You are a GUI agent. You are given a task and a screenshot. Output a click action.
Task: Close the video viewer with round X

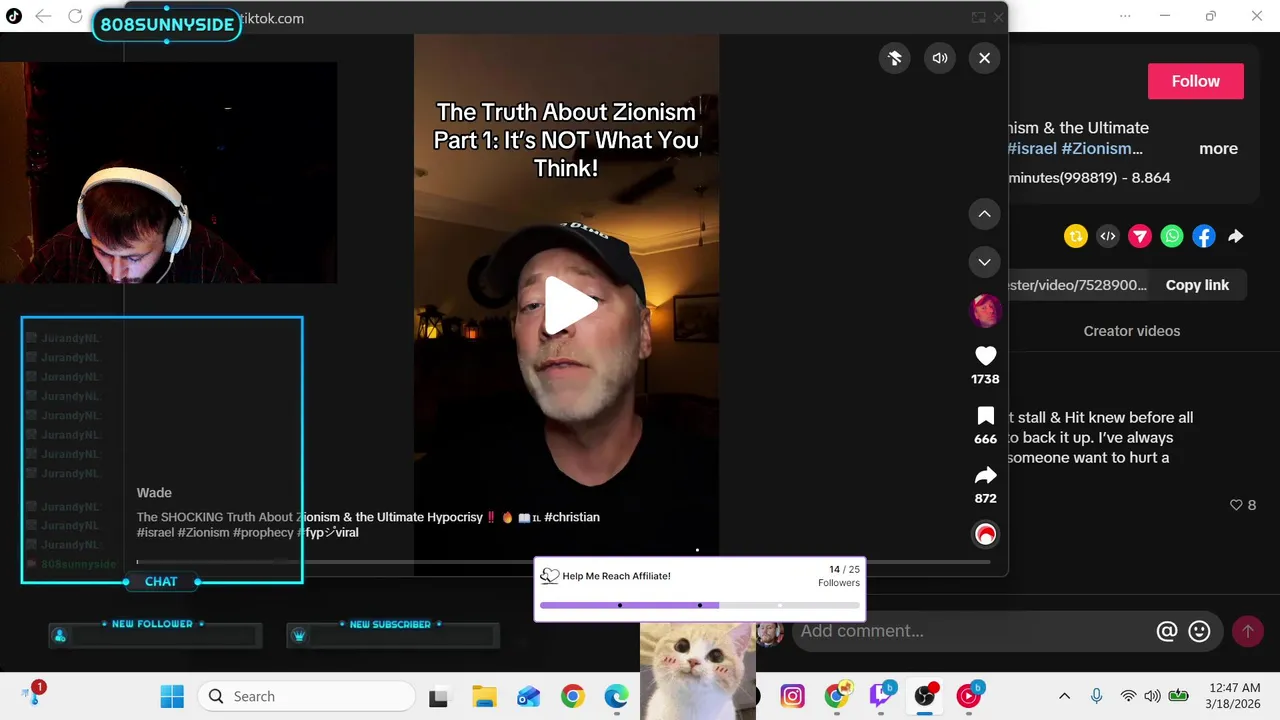coord(984,58)
